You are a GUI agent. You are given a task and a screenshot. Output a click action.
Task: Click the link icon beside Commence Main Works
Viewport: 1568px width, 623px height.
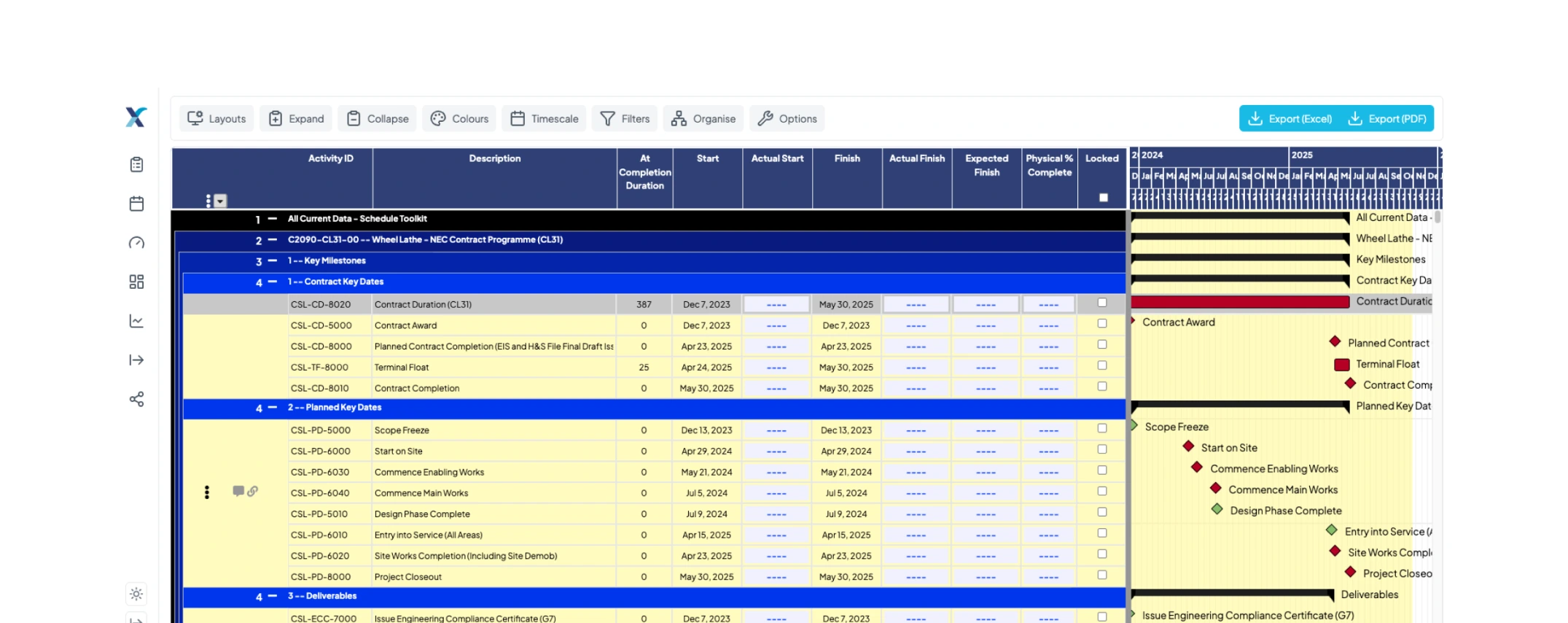[253, 491]
